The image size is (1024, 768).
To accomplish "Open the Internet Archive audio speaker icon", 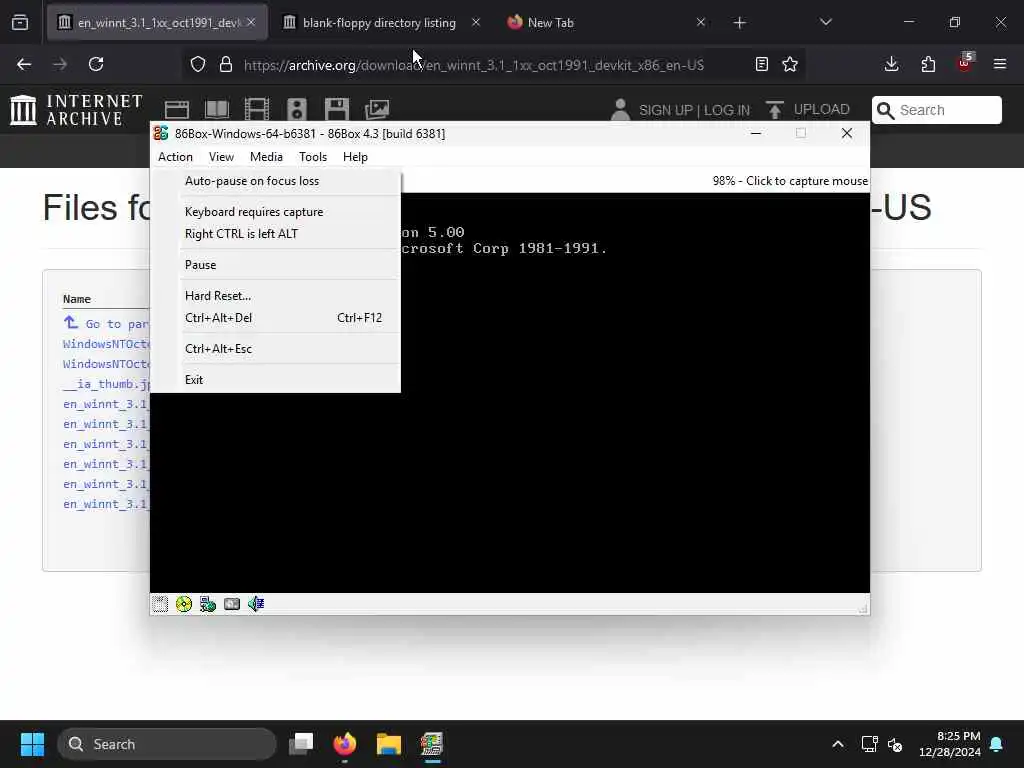I will pos(296,109).
